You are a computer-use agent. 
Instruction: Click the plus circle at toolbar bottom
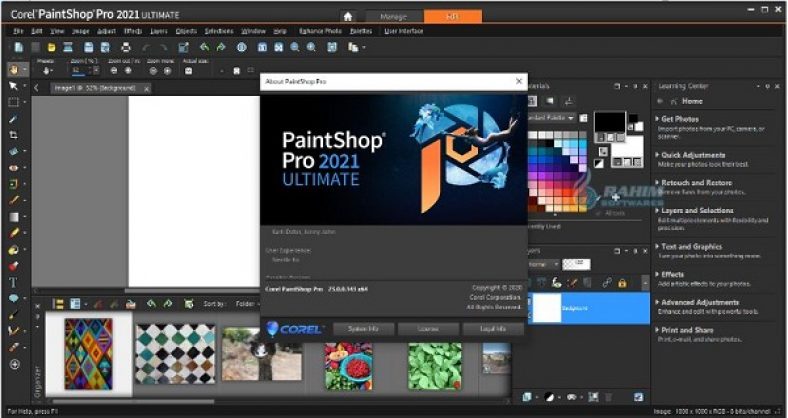click(x=15, y=364)
